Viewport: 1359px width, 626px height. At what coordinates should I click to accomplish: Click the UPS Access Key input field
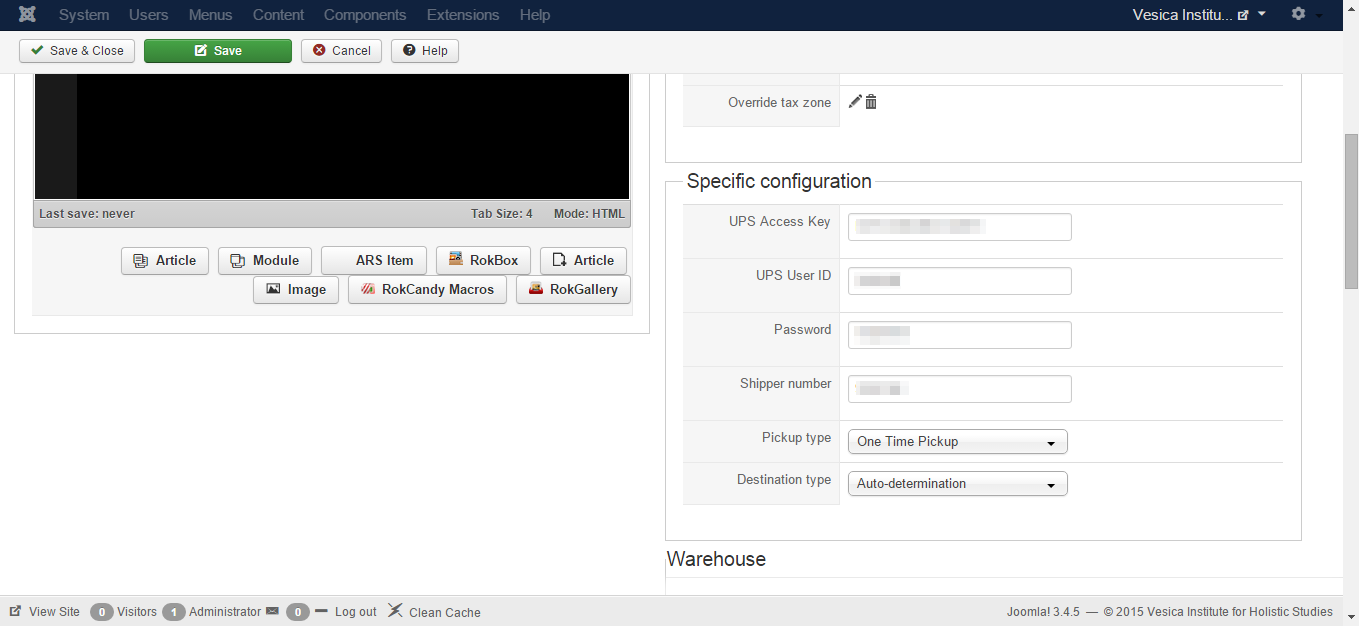click(959, 227)
